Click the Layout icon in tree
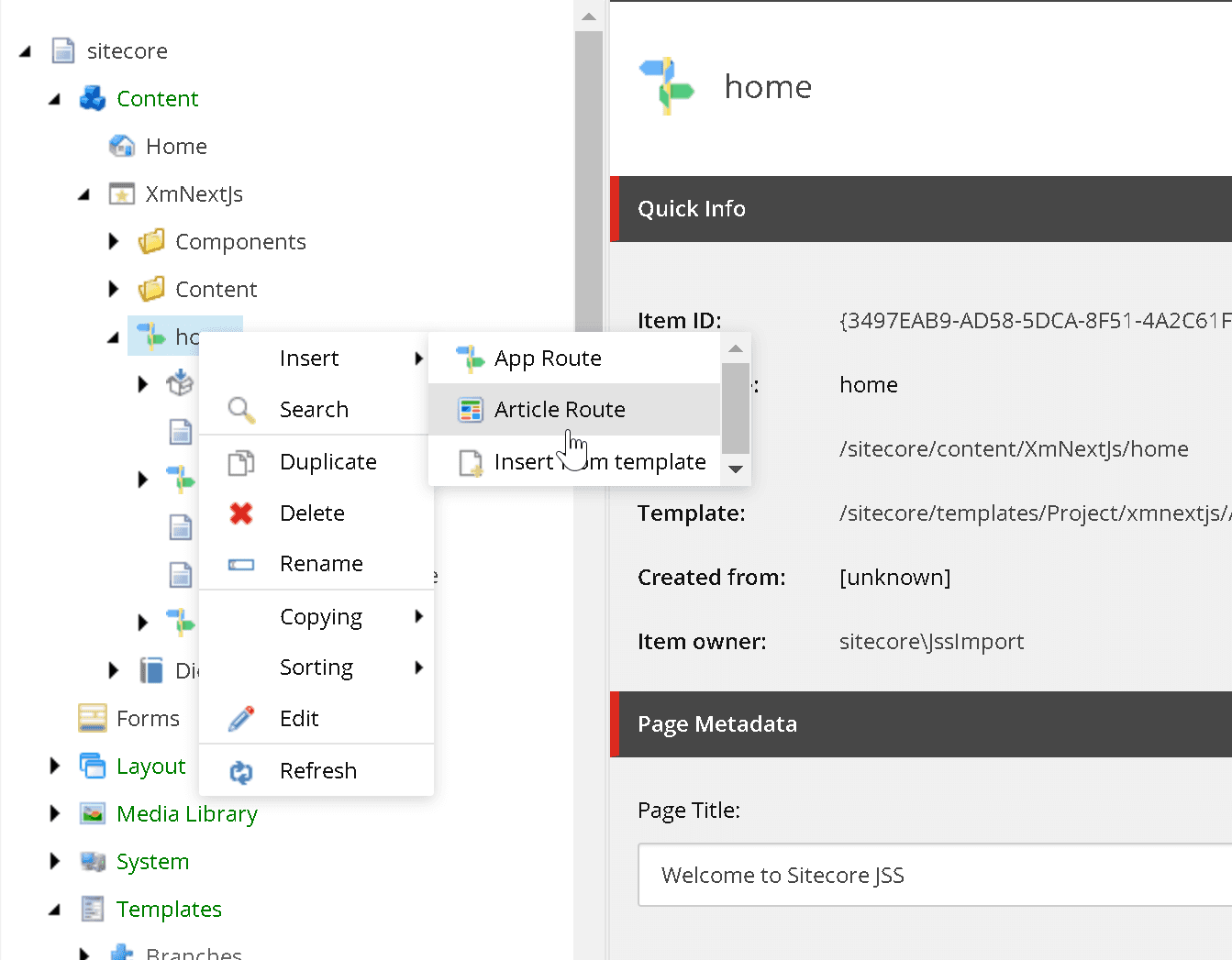1232x960 pixels. point(93,766)
